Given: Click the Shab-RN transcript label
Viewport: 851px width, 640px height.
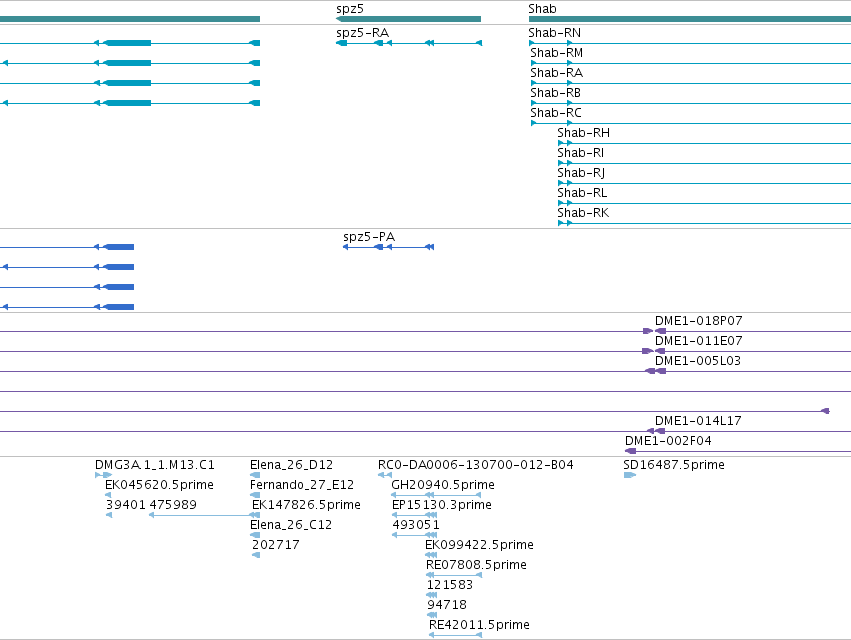Looking at the screenshot, I should point(555,33).
